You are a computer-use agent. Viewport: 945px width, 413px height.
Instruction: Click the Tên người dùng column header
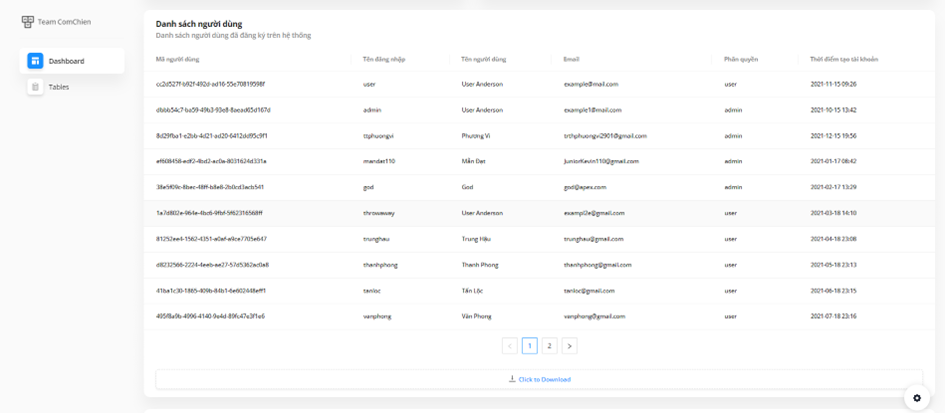(x=483, y=59)
